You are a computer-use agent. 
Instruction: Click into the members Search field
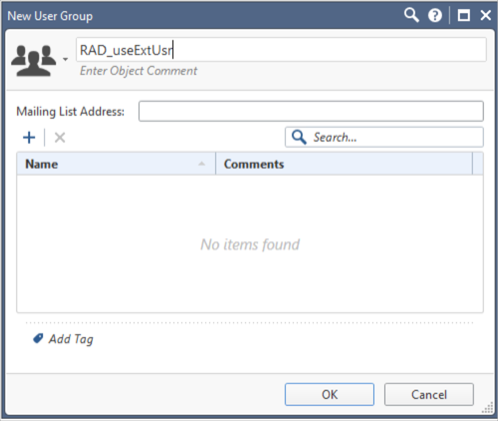click(x=384, y=137)
